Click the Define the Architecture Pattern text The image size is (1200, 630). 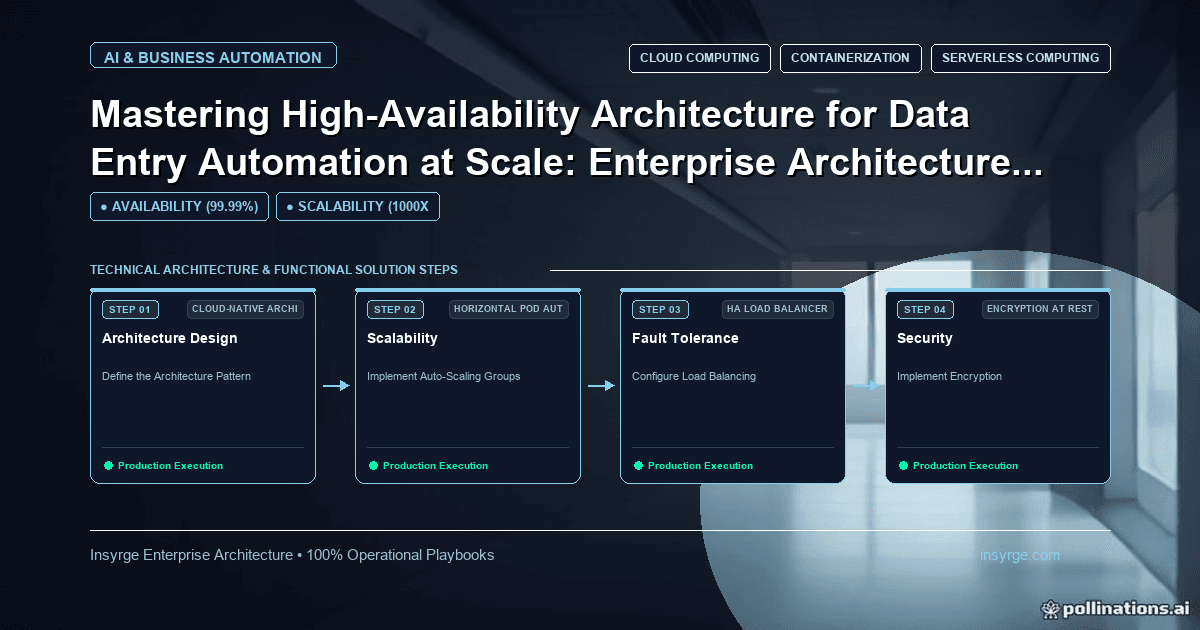[176, 377]
